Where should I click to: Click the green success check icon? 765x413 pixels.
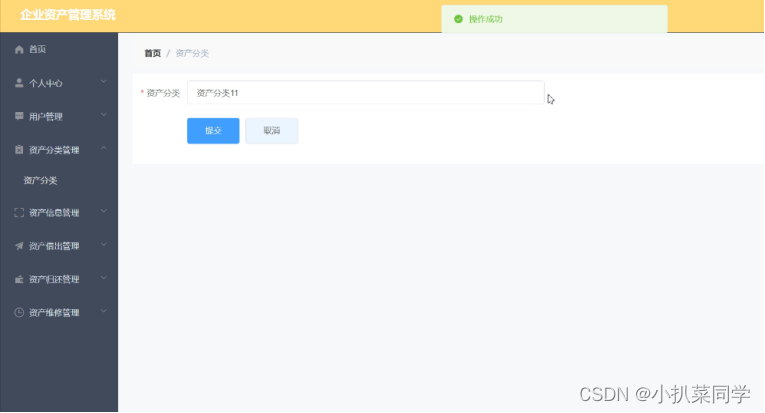pyautogui.click(x=458, y=19)
